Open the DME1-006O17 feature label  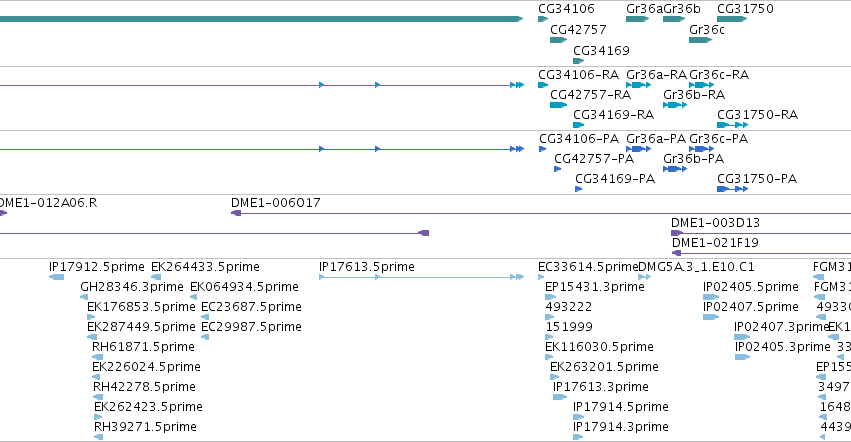point(276,203)
